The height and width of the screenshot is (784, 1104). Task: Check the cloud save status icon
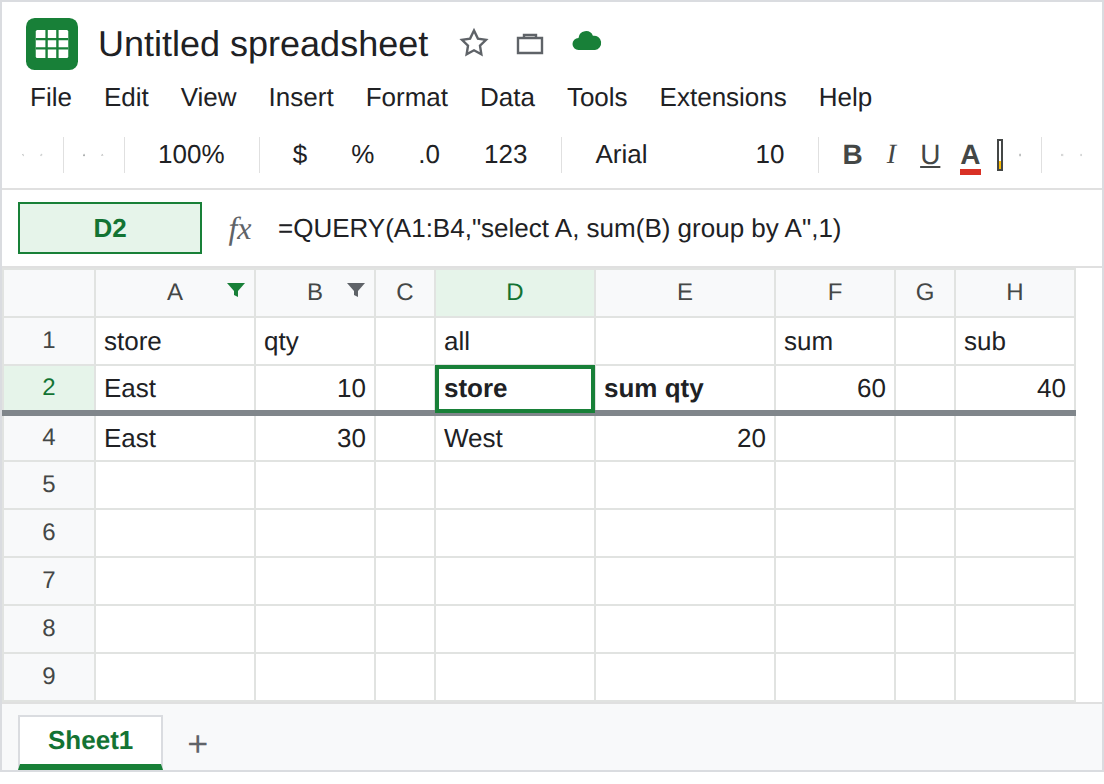coord(586,42)
